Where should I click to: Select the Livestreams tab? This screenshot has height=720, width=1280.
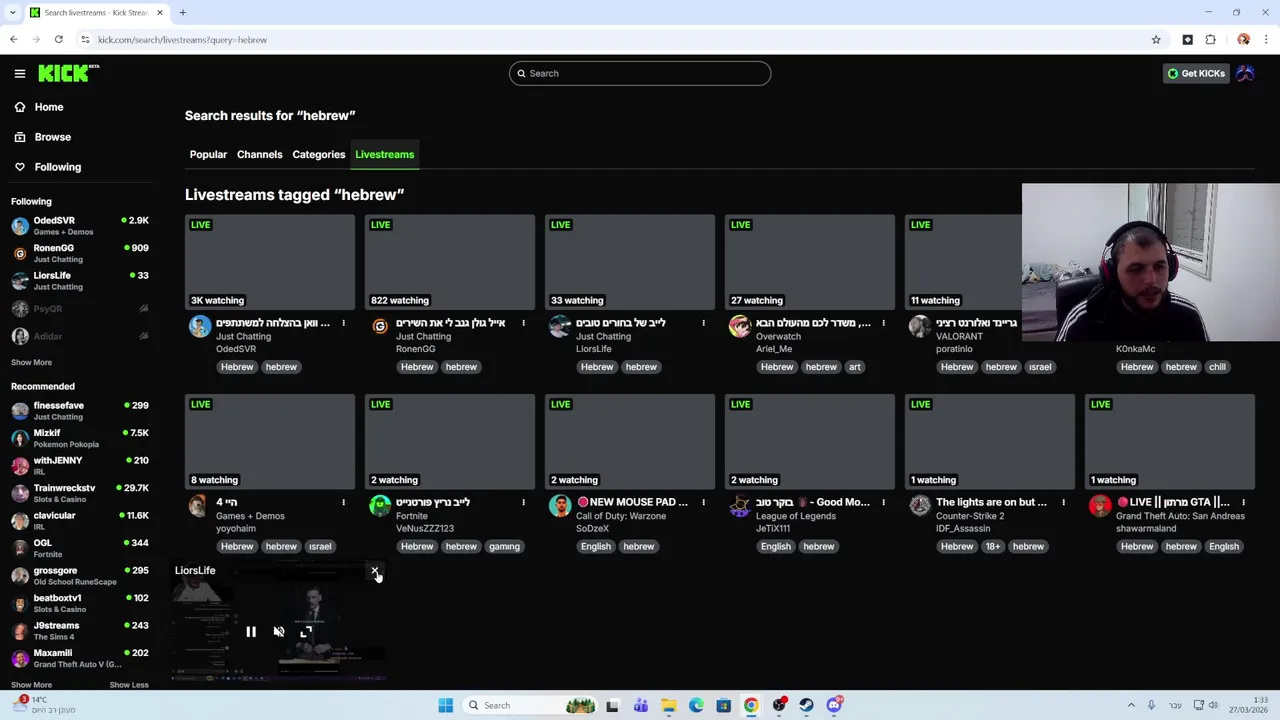click(x=384, y=154)
